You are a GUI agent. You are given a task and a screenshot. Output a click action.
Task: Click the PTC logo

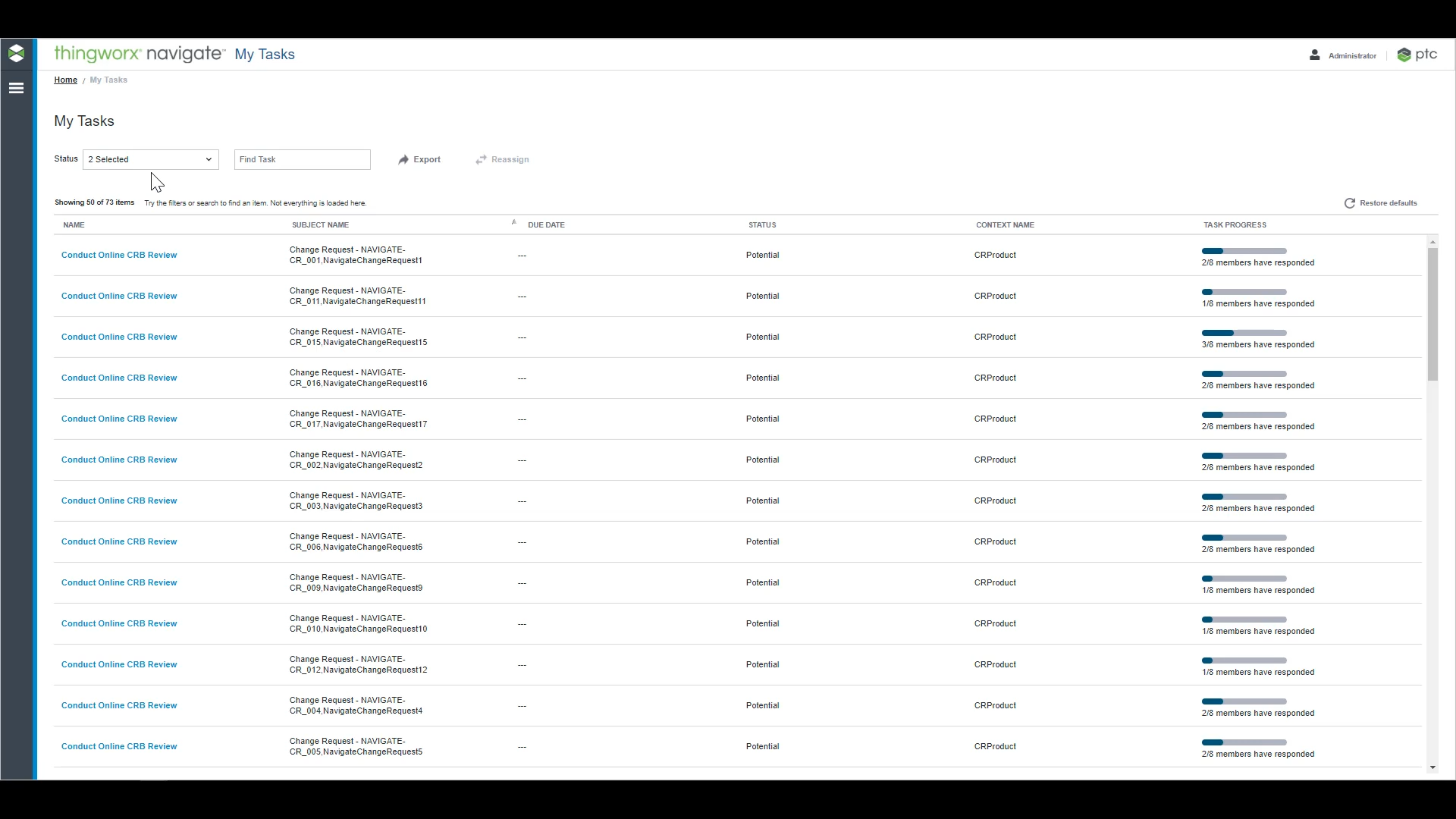tap(1417, 55)
